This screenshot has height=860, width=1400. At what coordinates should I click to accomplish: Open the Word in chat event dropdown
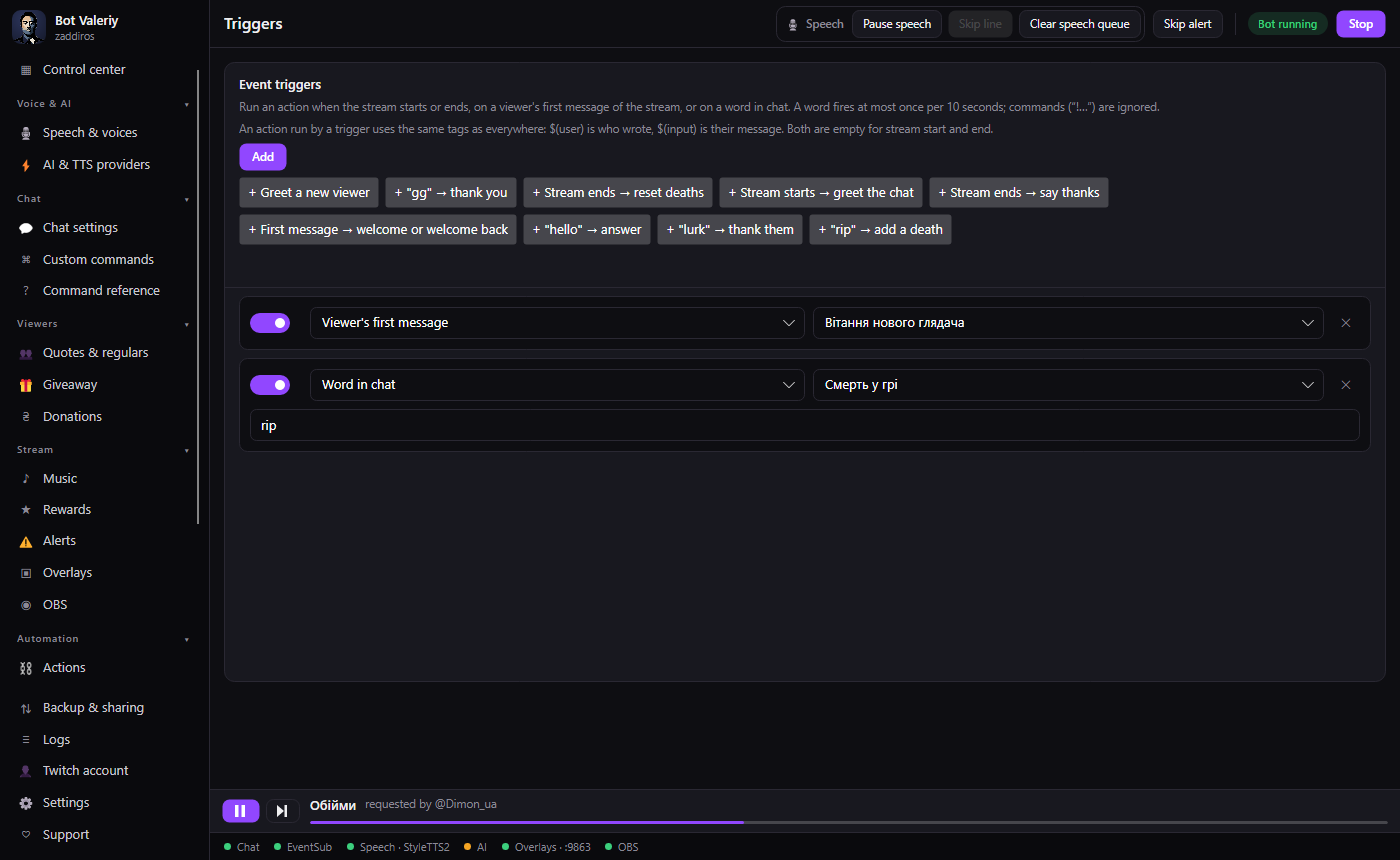pos(557,385)
